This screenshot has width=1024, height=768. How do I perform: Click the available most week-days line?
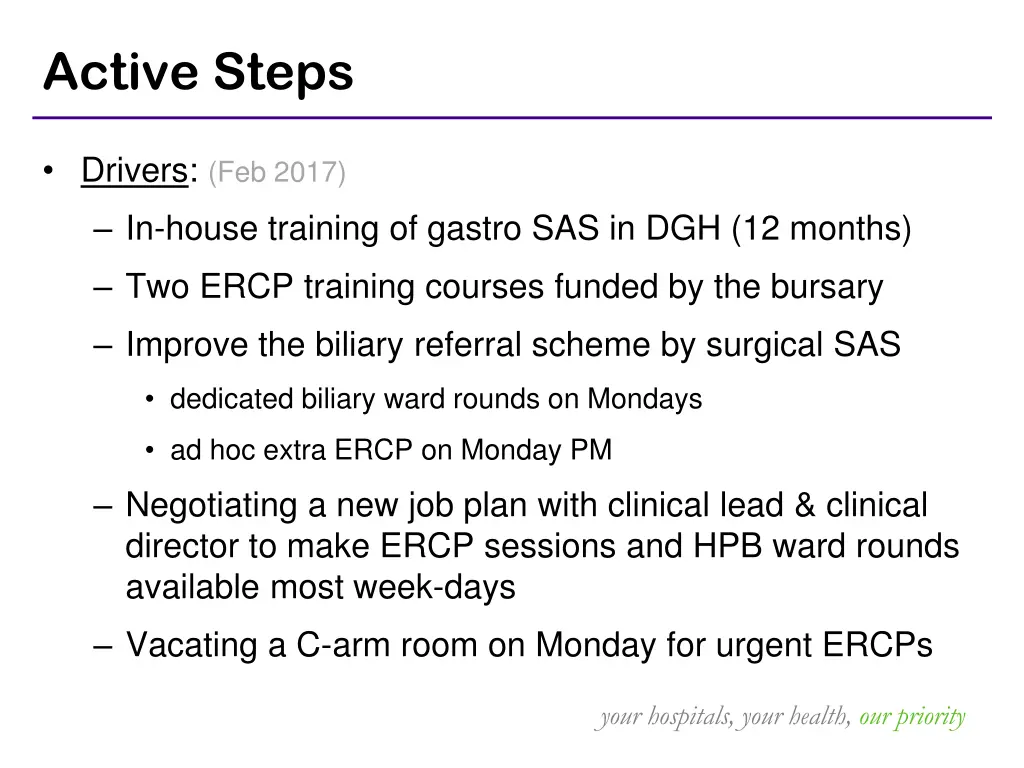point(321,587)
